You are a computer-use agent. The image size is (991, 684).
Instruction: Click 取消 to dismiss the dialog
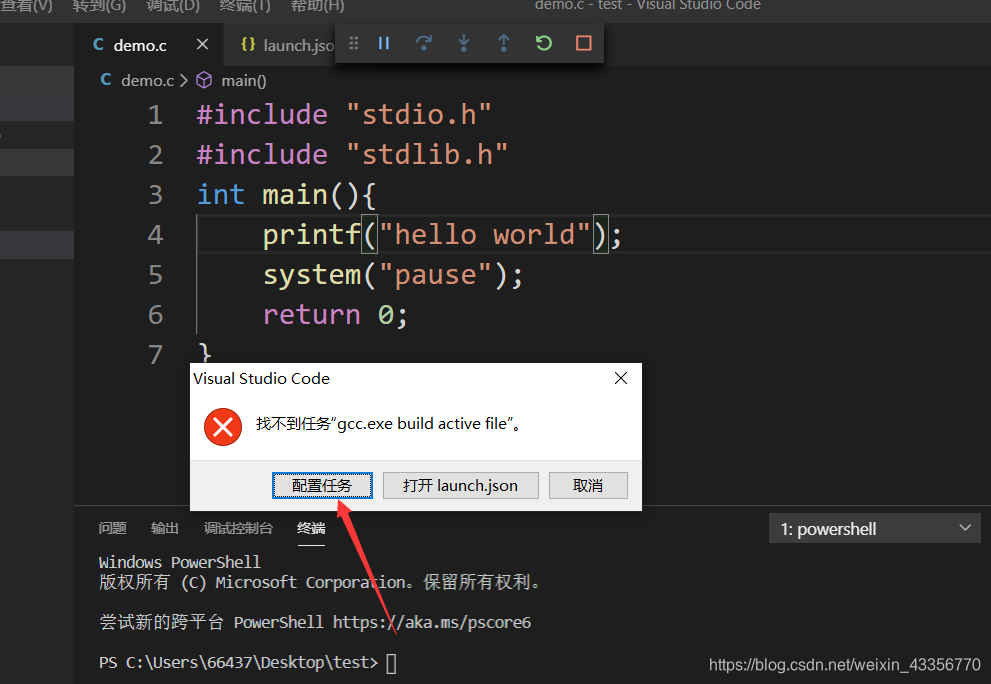pyautogui.click(x=588, y=486)
